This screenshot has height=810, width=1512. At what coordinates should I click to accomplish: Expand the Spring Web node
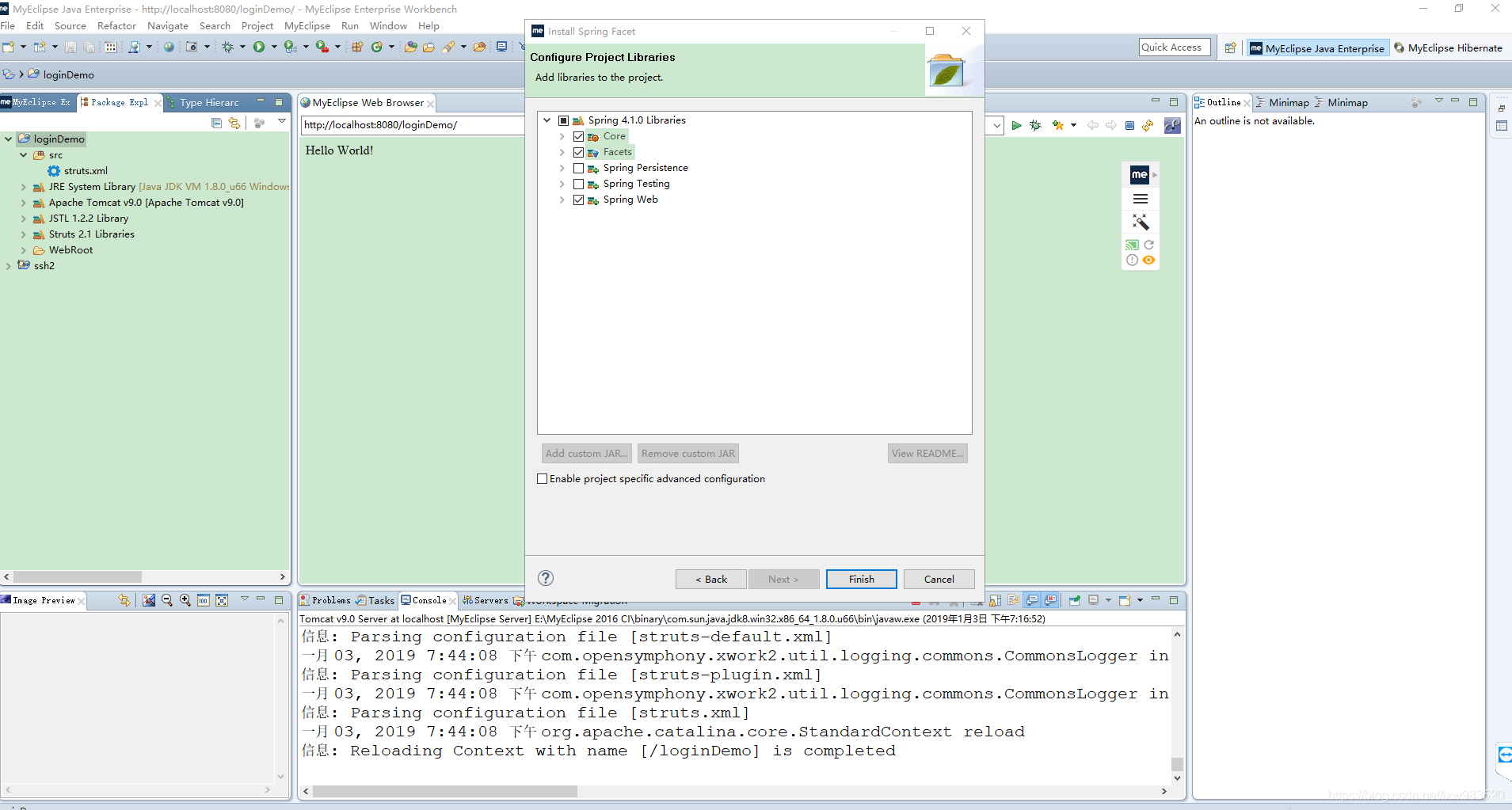[562, 200]
